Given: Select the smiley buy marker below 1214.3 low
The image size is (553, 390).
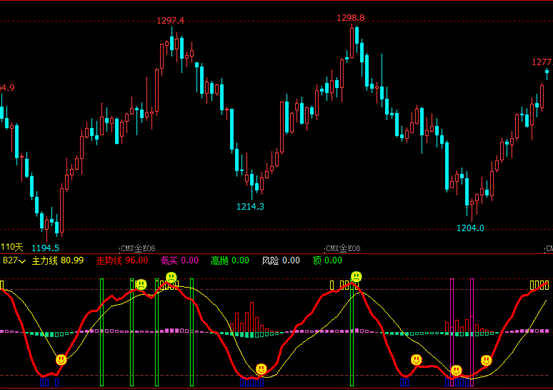Looking at the screenshot, I should (x=261, y=369).
